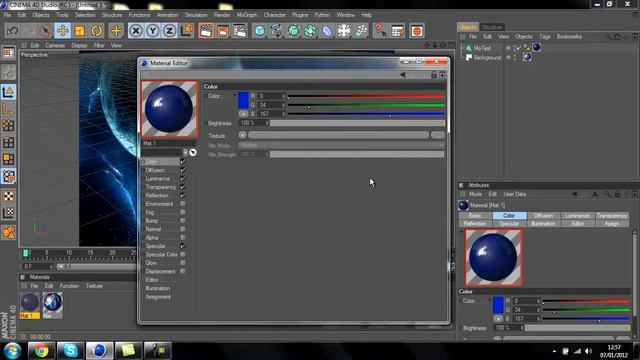Screen dimensions: 640x360
Task: Toggle MoText enabled green checkmark
Action: [518, 48]
